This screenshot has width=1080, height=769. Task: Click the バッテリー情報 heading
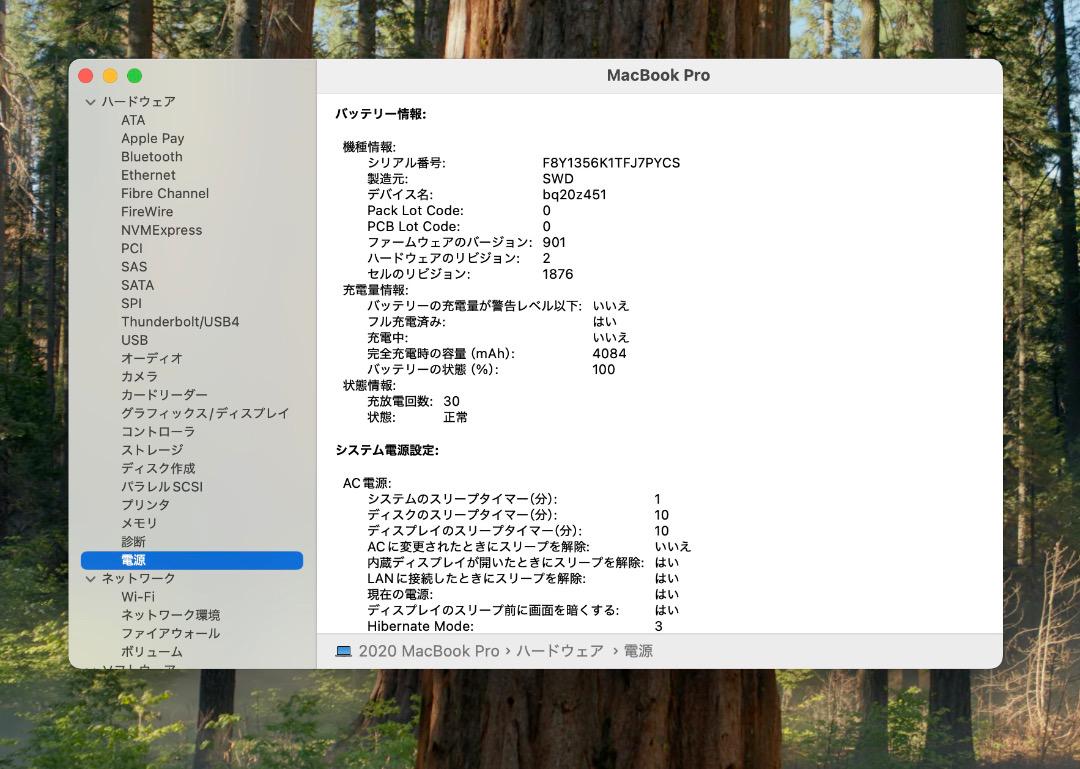(x=381, y=114)
